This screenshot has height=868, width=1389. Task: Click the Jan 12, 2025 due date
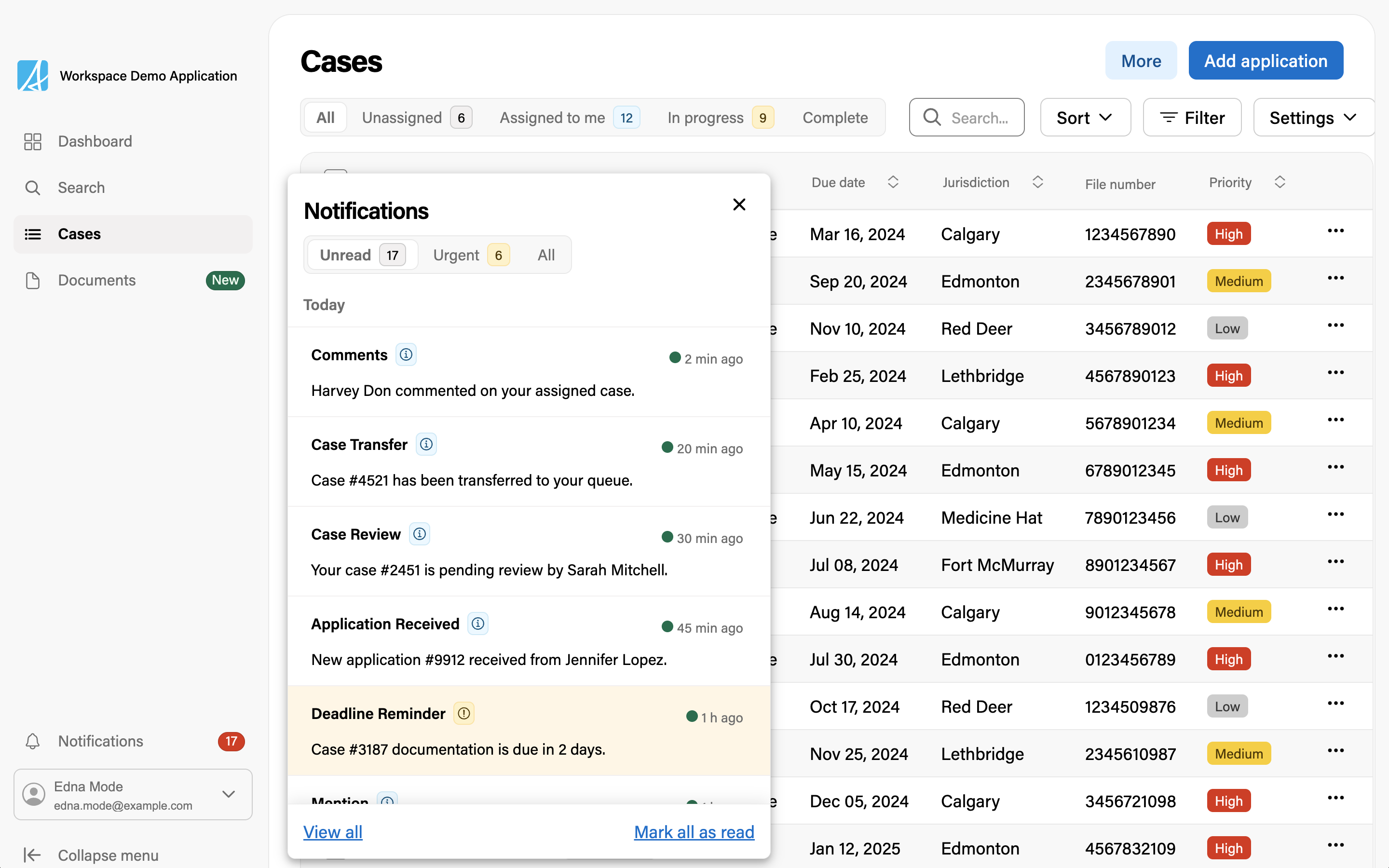[x=855, y=849]
